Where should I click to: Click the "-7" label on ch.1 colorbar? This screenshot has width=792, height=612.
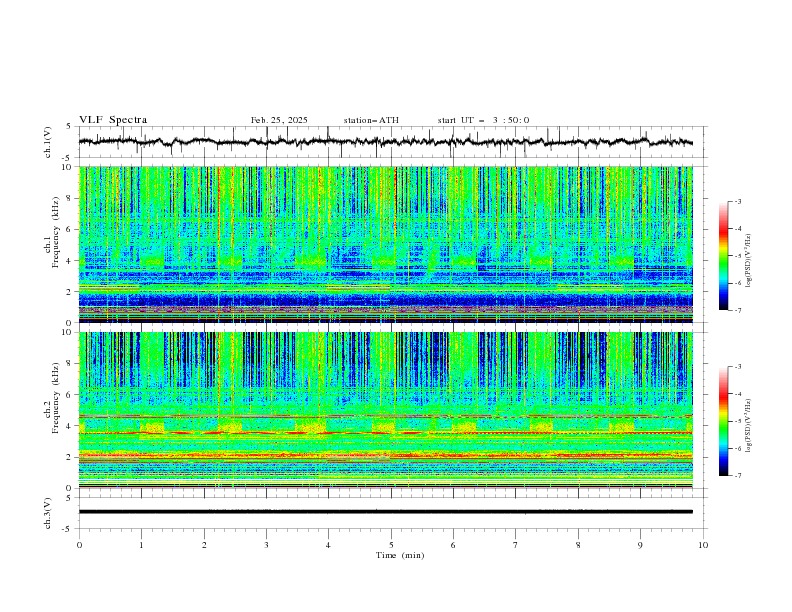coord(737,310)
